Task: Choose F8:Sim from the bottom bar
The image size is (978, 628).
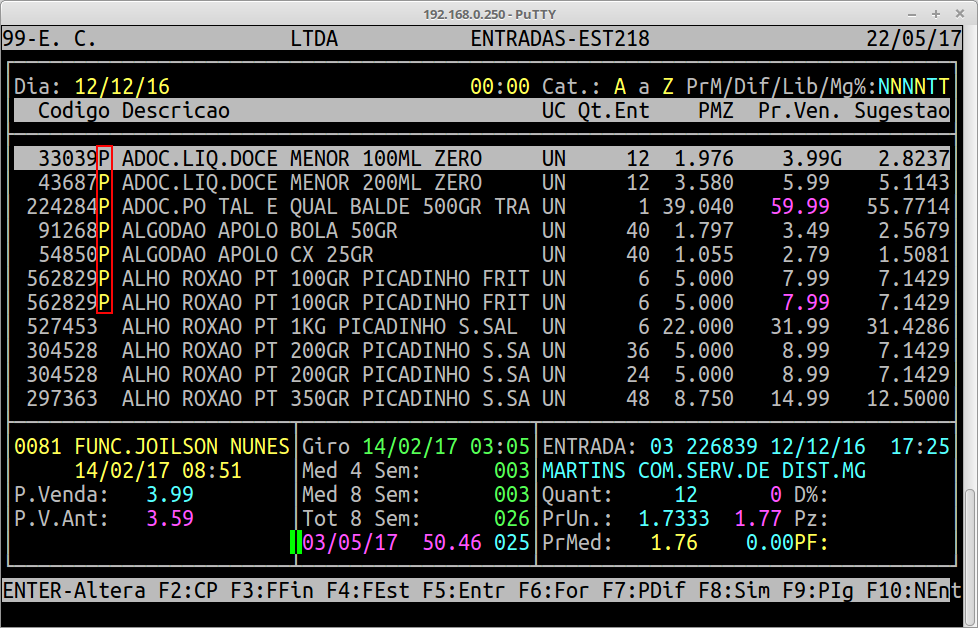Action: pos(734,590)
